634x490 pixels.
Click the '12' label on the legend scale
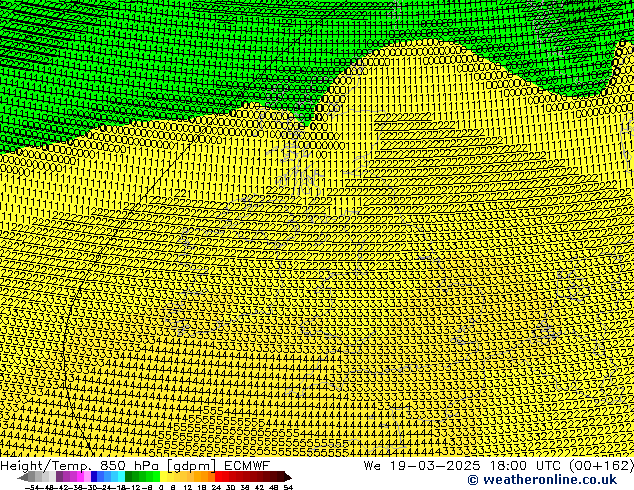[x=187, y=487]
